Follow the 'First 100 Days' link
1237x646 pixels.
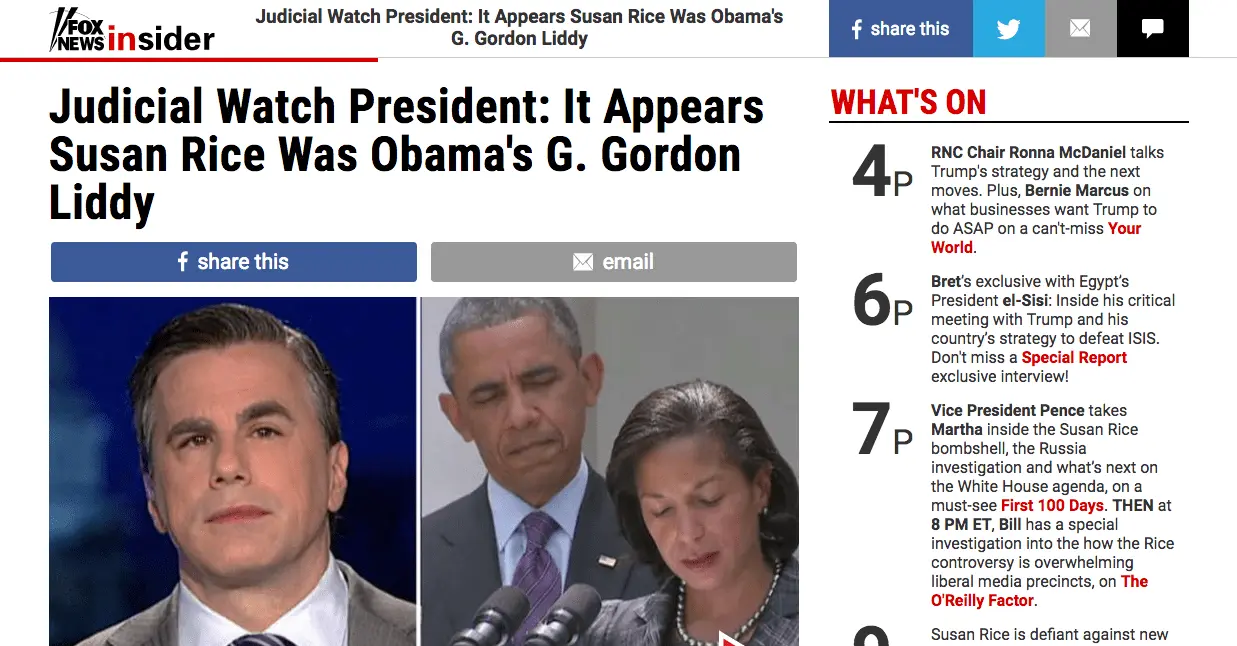tap(1052, 505)
